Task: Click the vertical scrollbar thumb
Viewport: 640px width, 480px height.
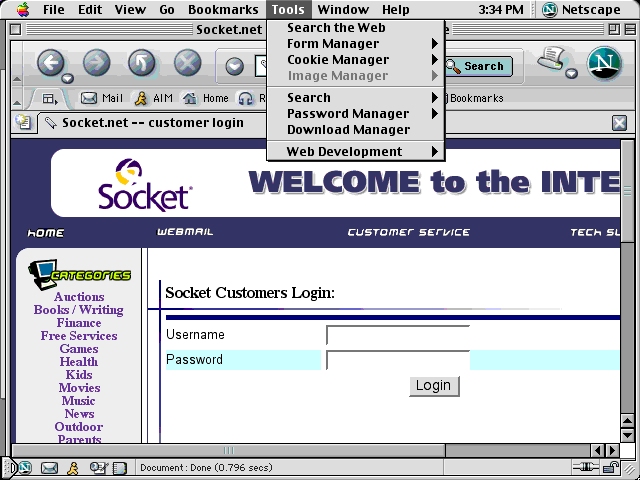Action: tap(627, 192)
